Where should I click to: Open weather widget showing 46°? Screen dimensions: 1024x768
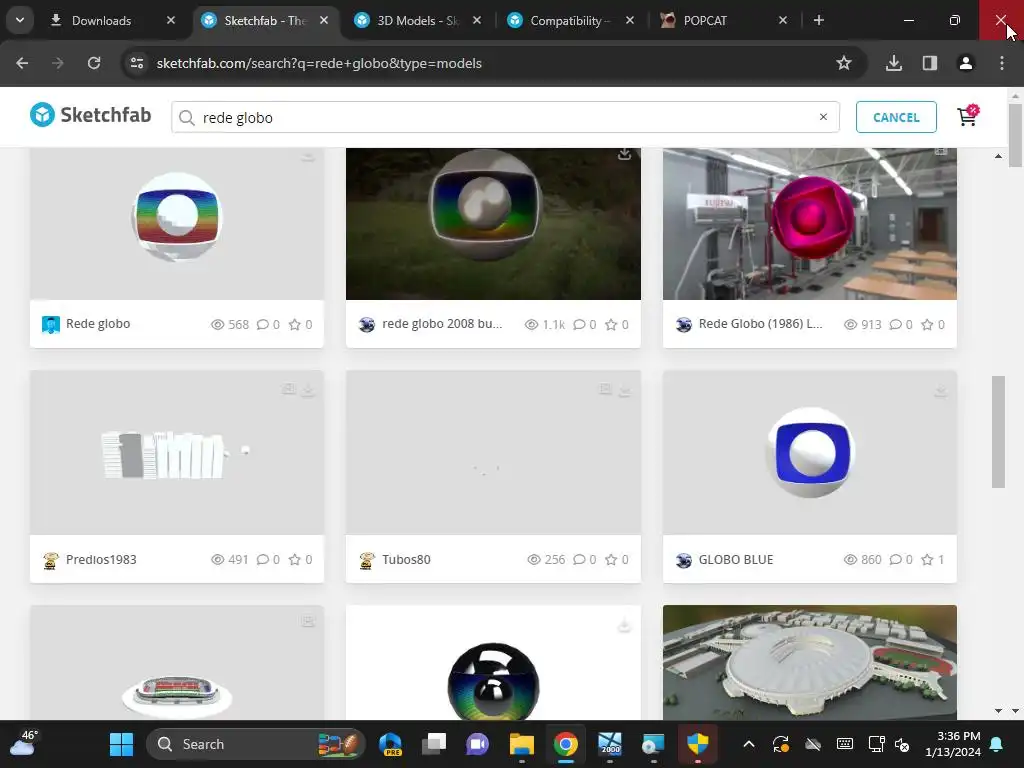24,743
